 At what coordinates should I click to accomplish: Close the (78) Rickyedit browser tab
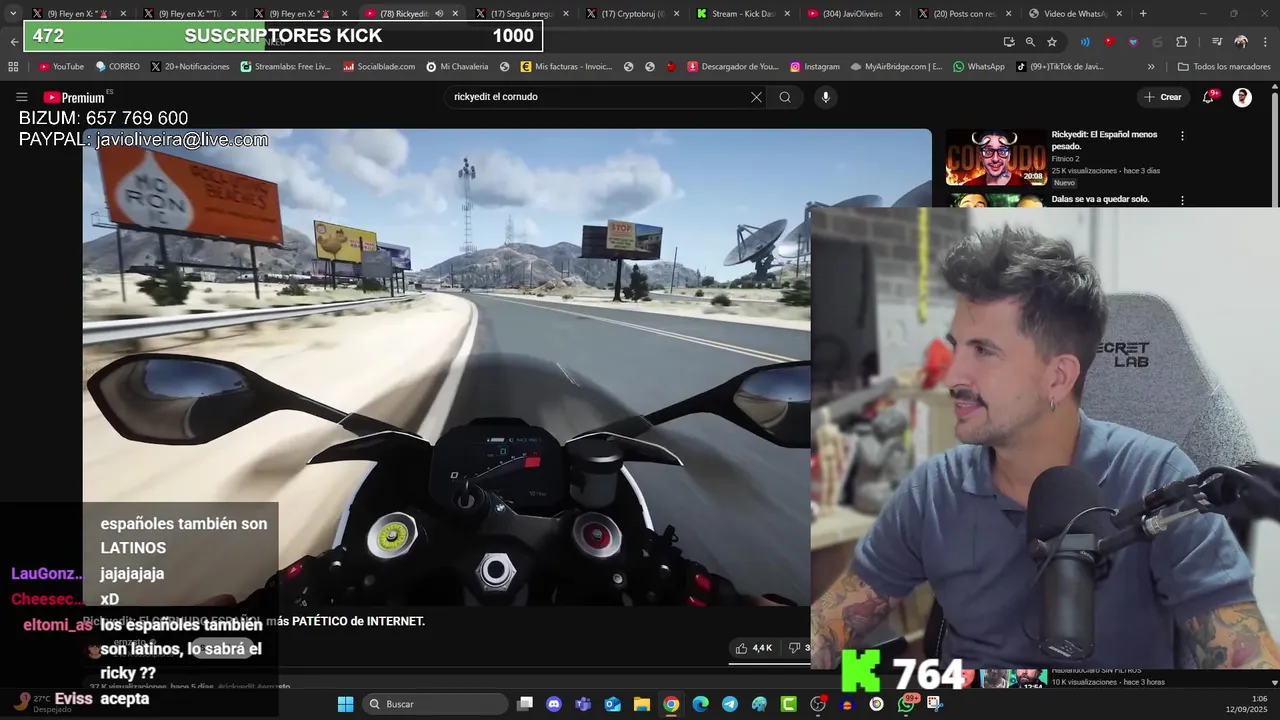pyautogui.click(x=455, y=14)
